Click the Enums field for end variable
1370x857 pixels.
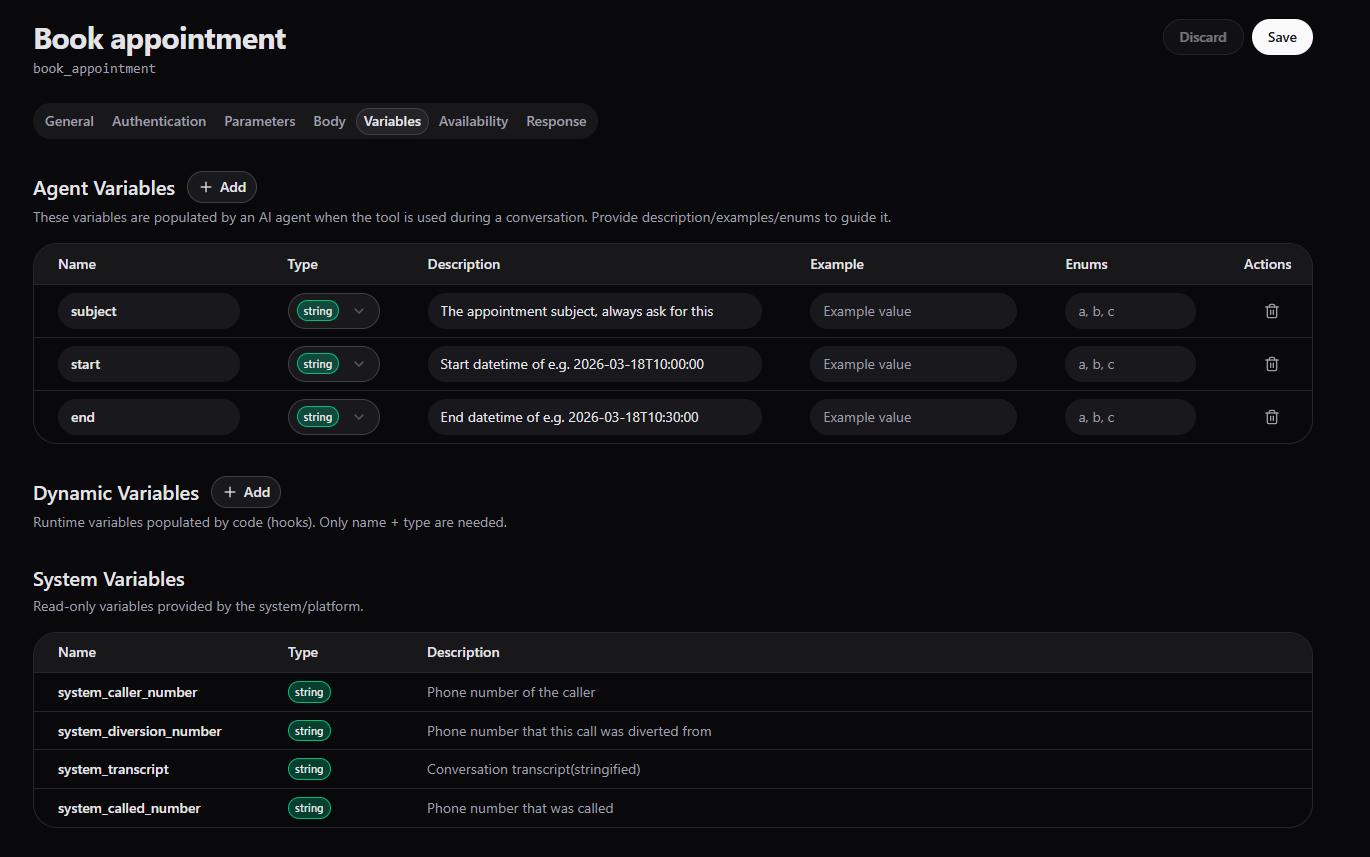[1129, 417]
